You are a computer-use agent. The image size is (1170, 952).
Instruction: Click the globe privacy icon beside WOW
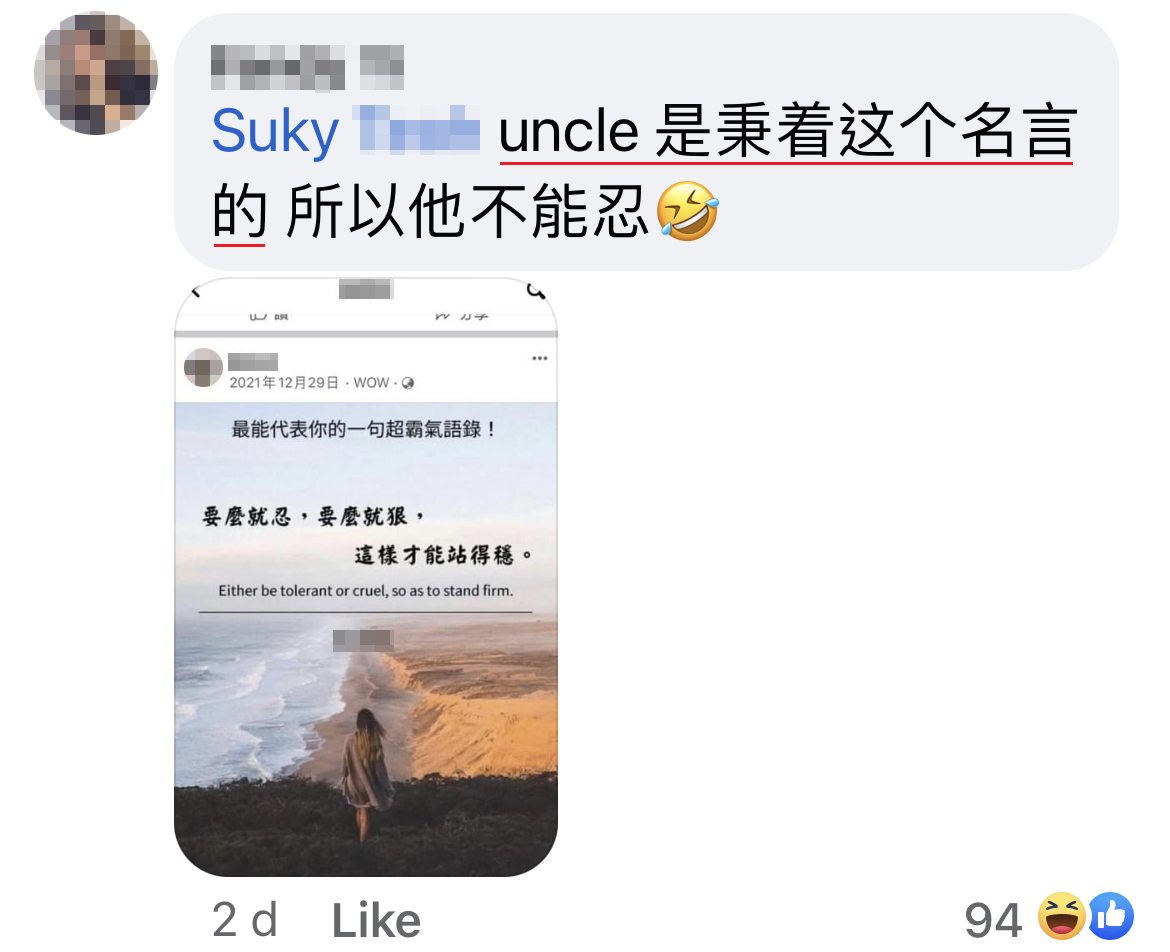point(407,383)
